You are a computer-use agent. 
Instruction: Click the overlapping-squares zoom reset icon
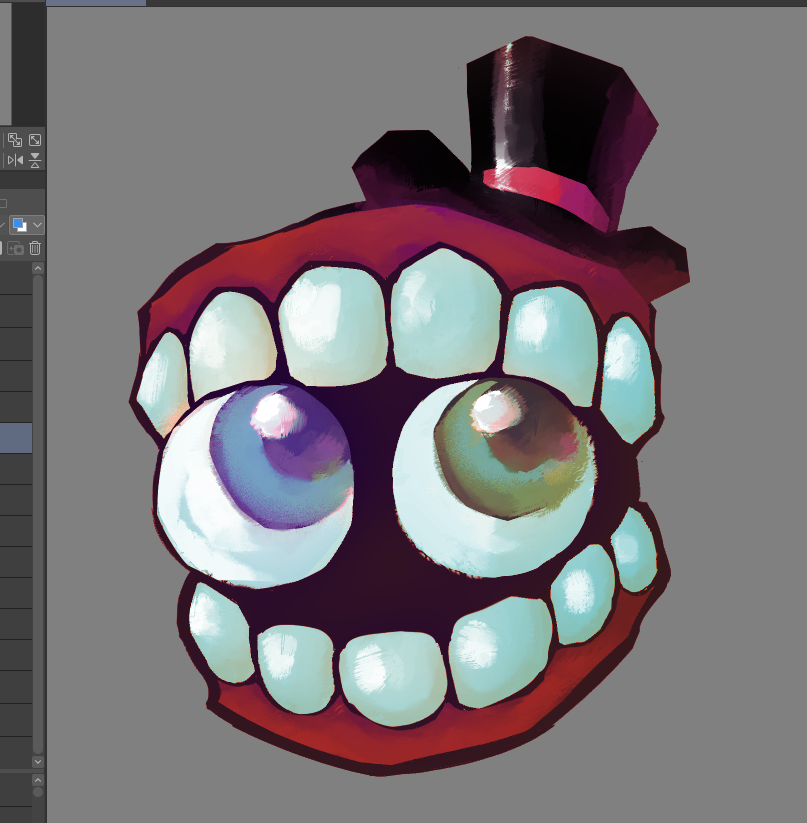[15, 140]
